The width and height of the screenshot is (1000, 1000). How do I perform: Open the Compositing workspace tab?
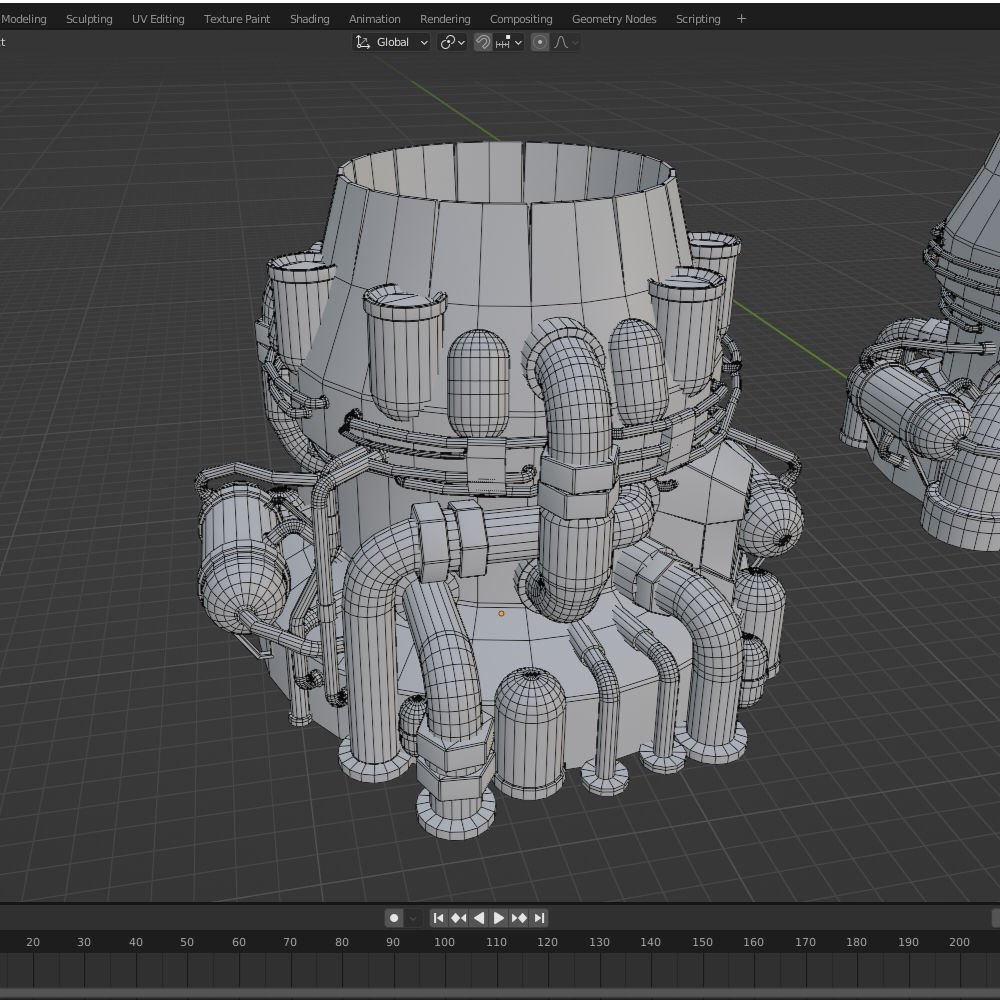521,19
